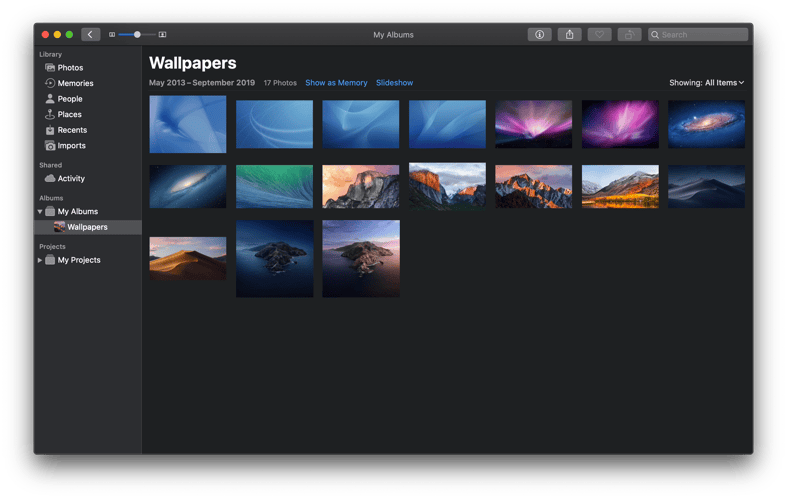Click the search magnifier icon

655,35
